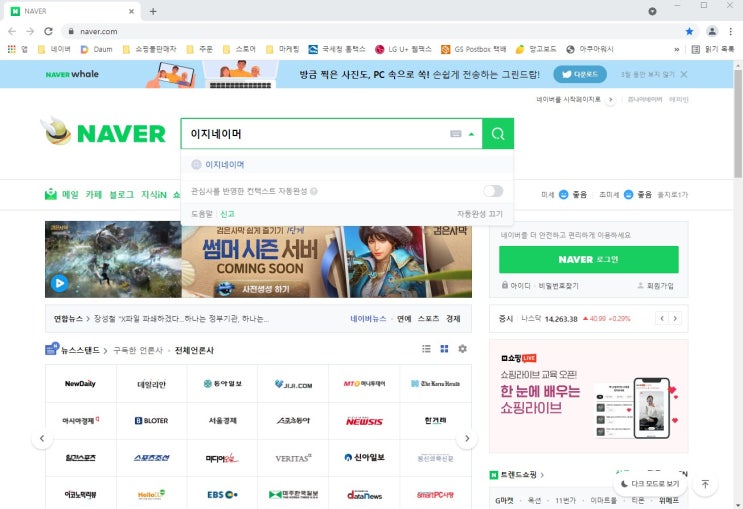743x509 pixels.
Task: Close the NAVER browser tab
Action: (132, 11)
